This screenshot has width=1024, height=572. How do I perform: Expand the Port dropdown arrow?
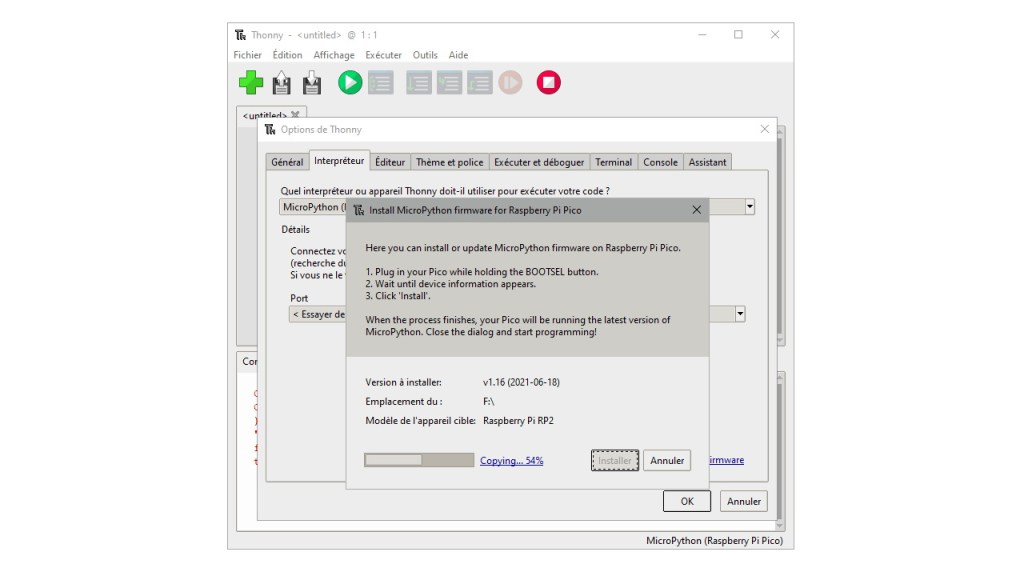click(740, 314)
